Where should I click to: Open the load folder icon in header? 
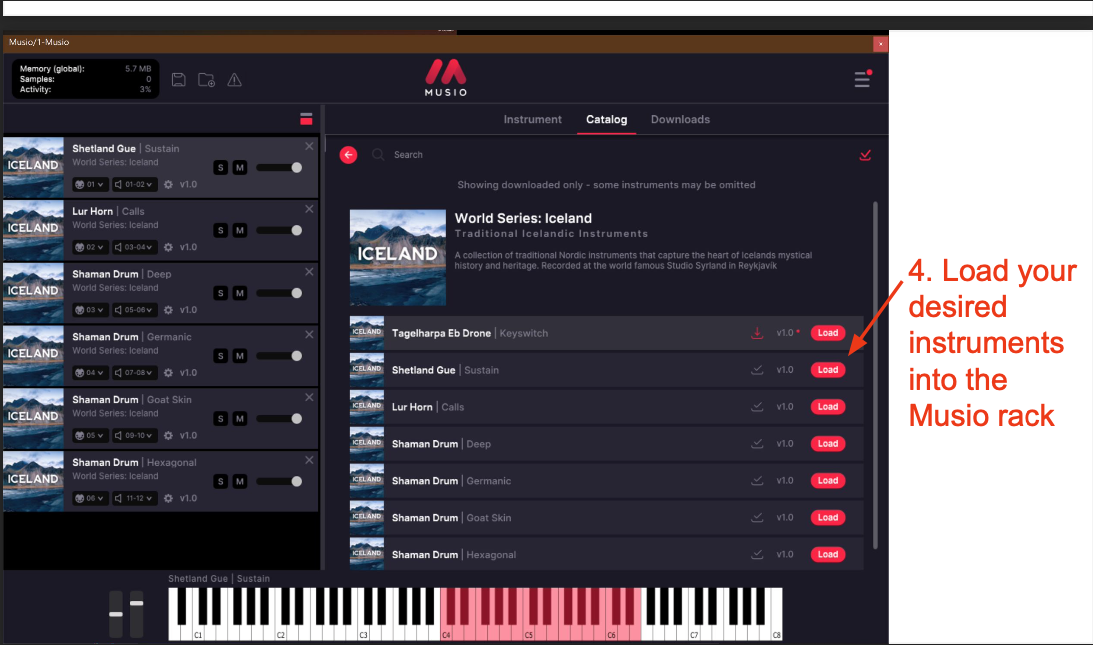point(206,79)
